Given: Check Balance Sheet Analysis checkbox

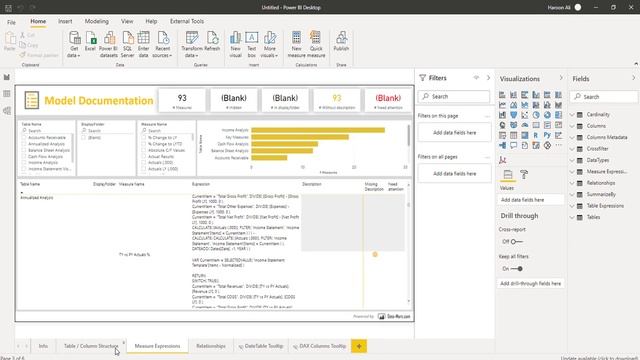Looking at the screenshot, I should [24, 150].
